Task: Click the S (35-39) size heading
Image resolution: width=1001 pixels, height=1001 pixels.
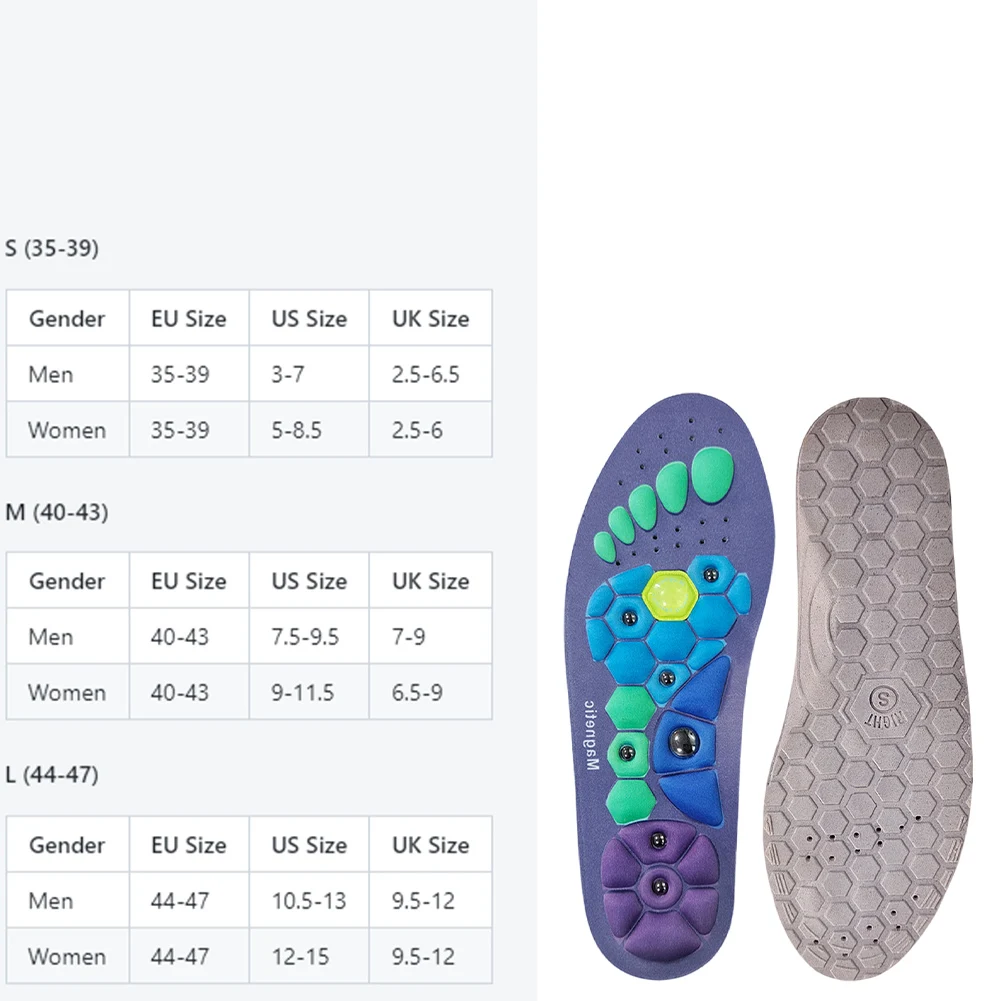Action: [52, 249]
